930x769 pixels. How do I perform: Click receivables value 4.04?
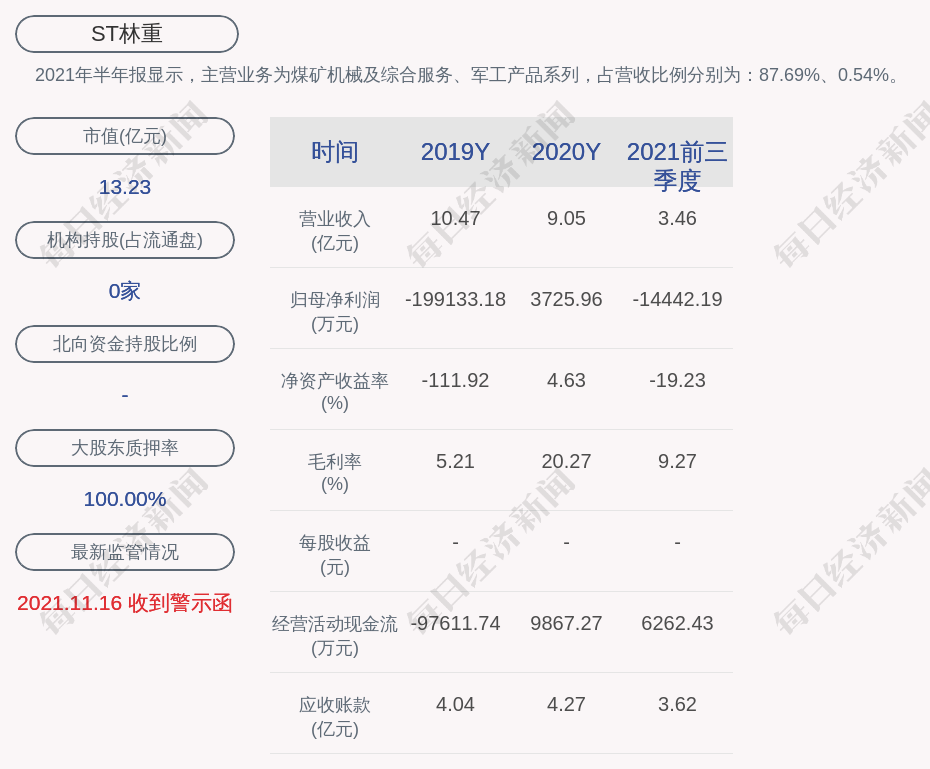pos(455,704)
